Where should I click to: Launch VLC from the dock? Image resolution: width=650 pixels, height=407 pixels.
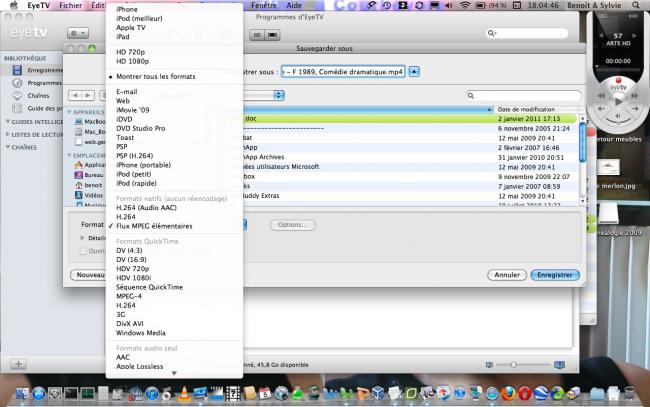pos(184,393)
